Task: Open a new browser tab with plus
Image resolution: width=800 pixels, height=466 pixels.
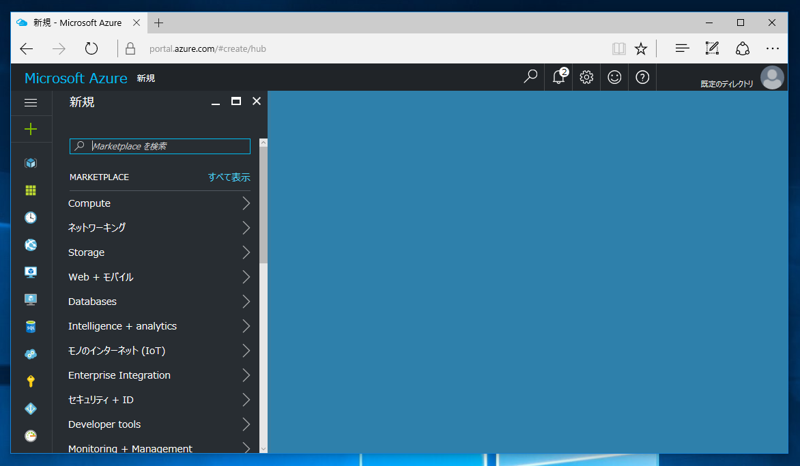Action: [x=159, y=22]
